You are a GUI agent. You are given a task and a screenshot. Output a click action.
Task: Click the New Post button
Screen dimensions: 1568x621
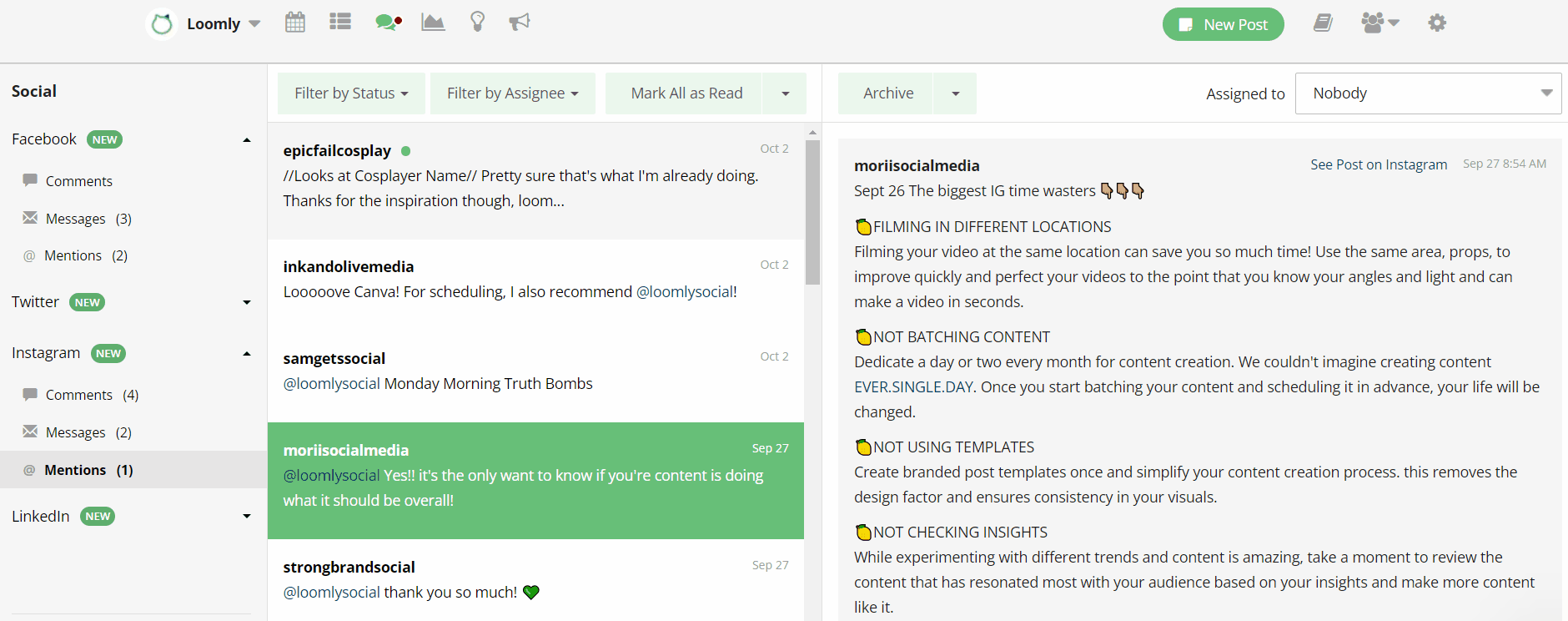[x=1224, y=24]
